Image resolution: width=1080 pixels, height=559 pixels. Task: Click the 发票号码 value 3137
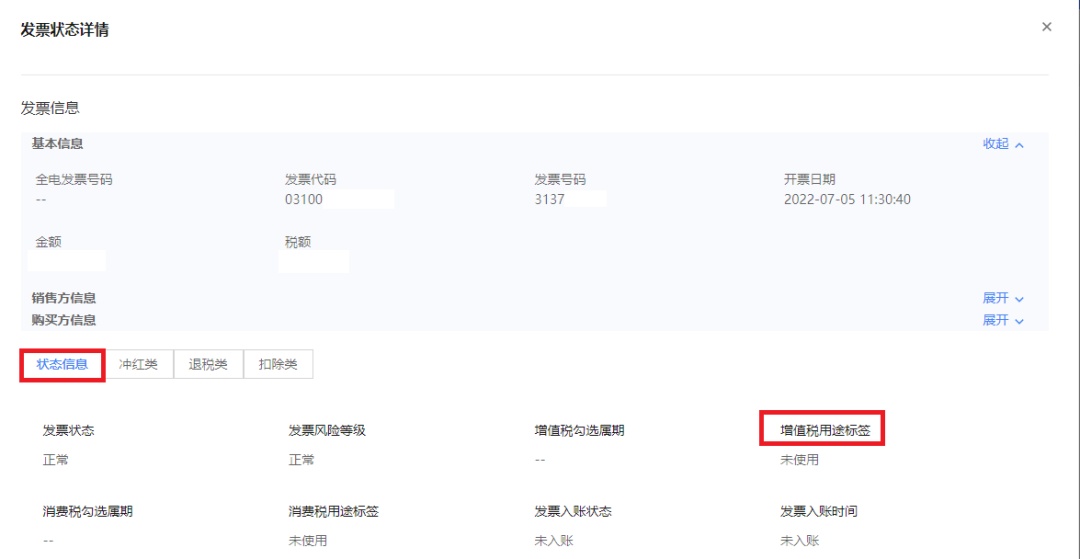[x=549, y=200]
